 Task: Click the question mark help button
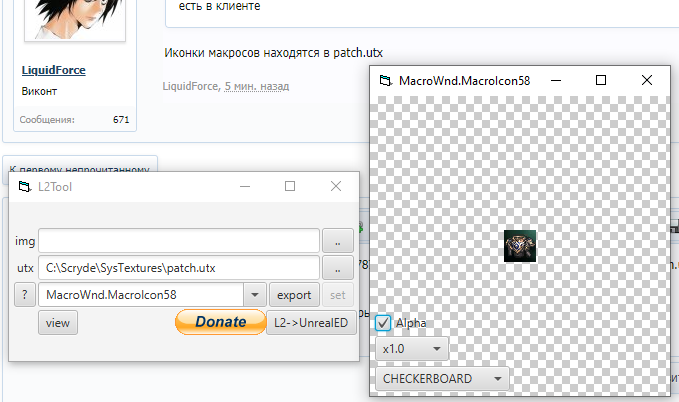pos(24,295)
